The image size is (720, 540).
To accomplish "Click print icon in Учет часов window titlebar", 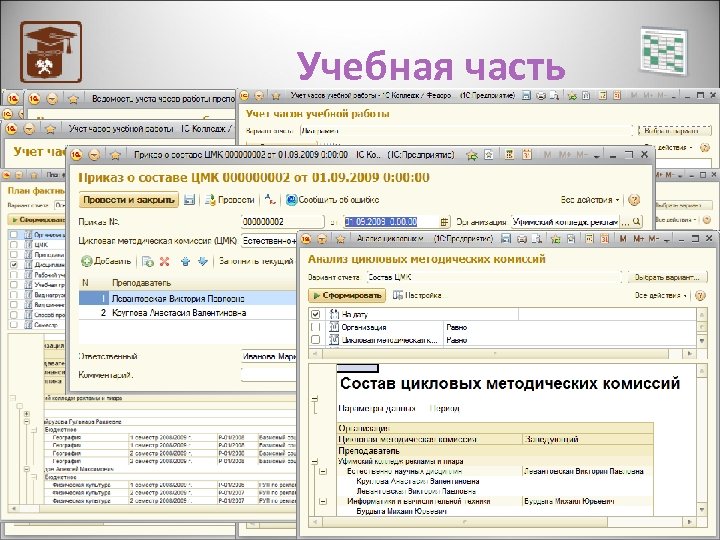I will pyautogui.click(x=541, y=96).
